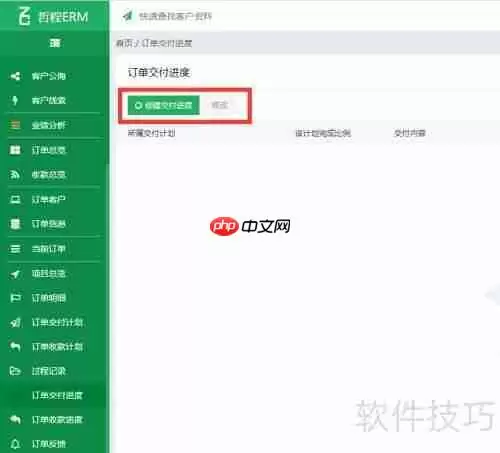Image resolution: width=500 pixels, height=453 pixels.
Task: Click the reply-all icon for 订单收款进度
Action: click(x=15, y=419)
